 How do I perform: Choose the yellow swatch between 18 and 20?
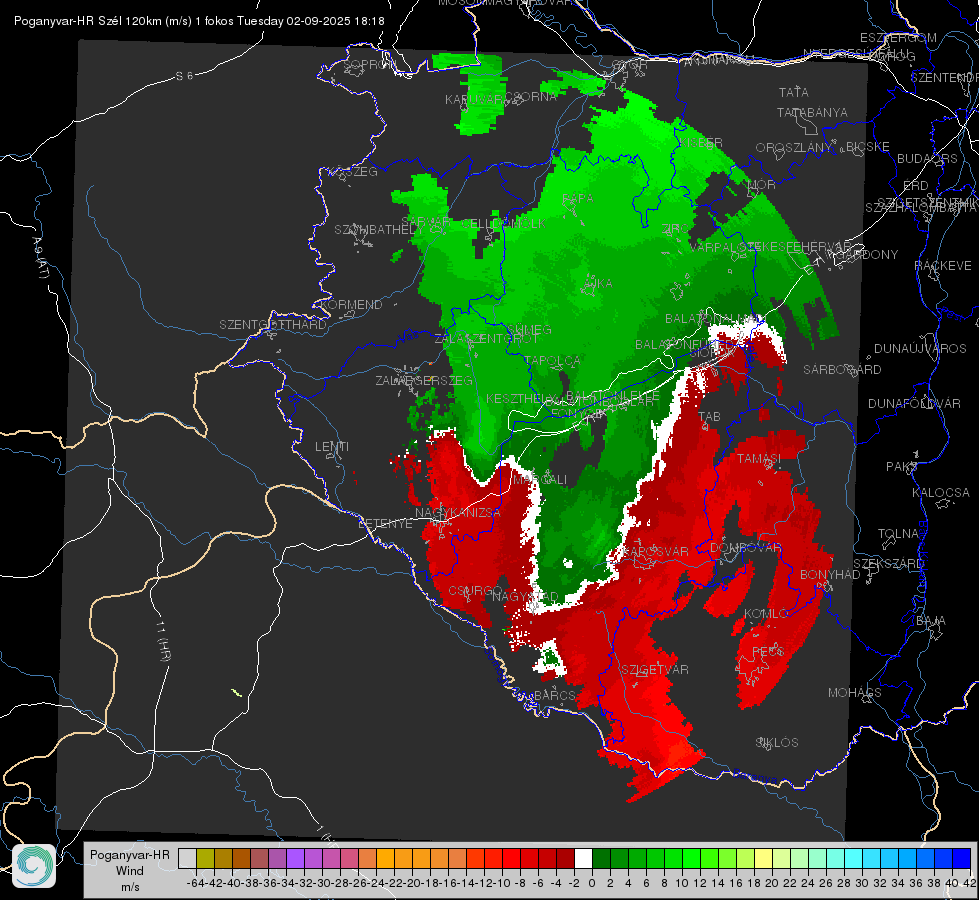tap(763, 858)
